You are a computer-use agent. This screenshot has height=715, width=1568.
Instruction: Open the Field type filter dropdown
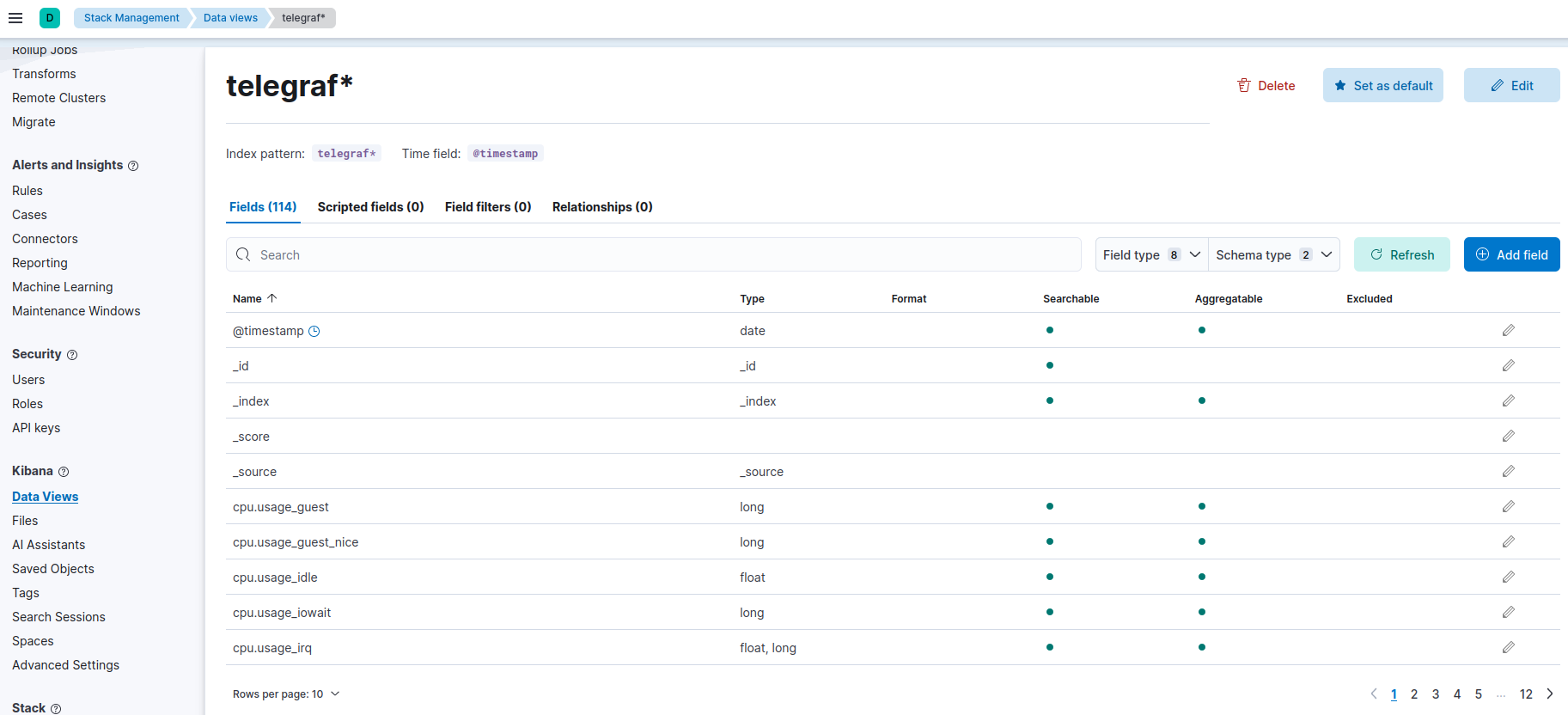coord(1151,254)
